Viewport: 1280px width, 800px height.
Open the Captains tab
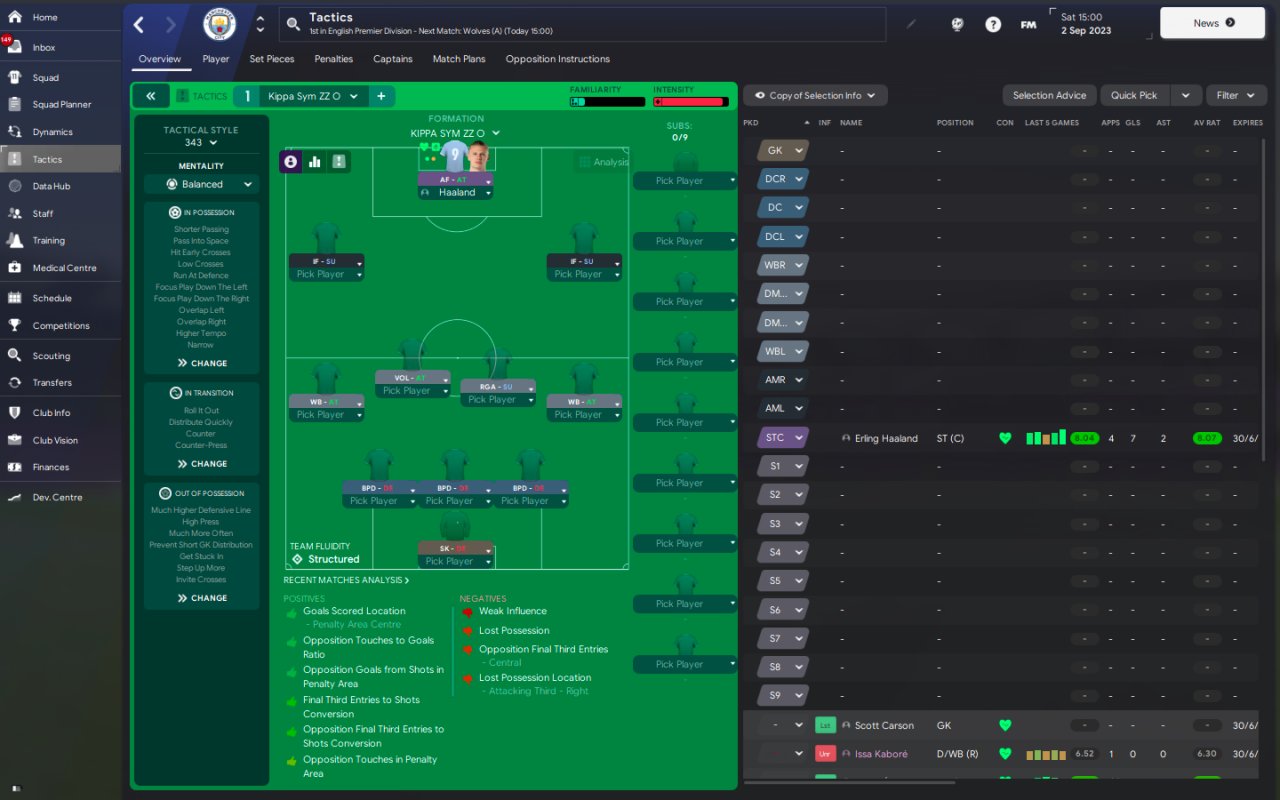click(x=393, y=59)
